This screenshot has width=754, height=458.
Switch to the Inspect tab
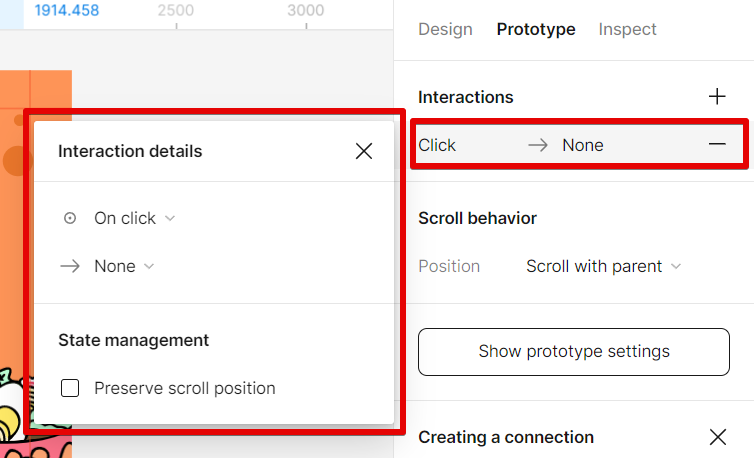coord(627,29)
